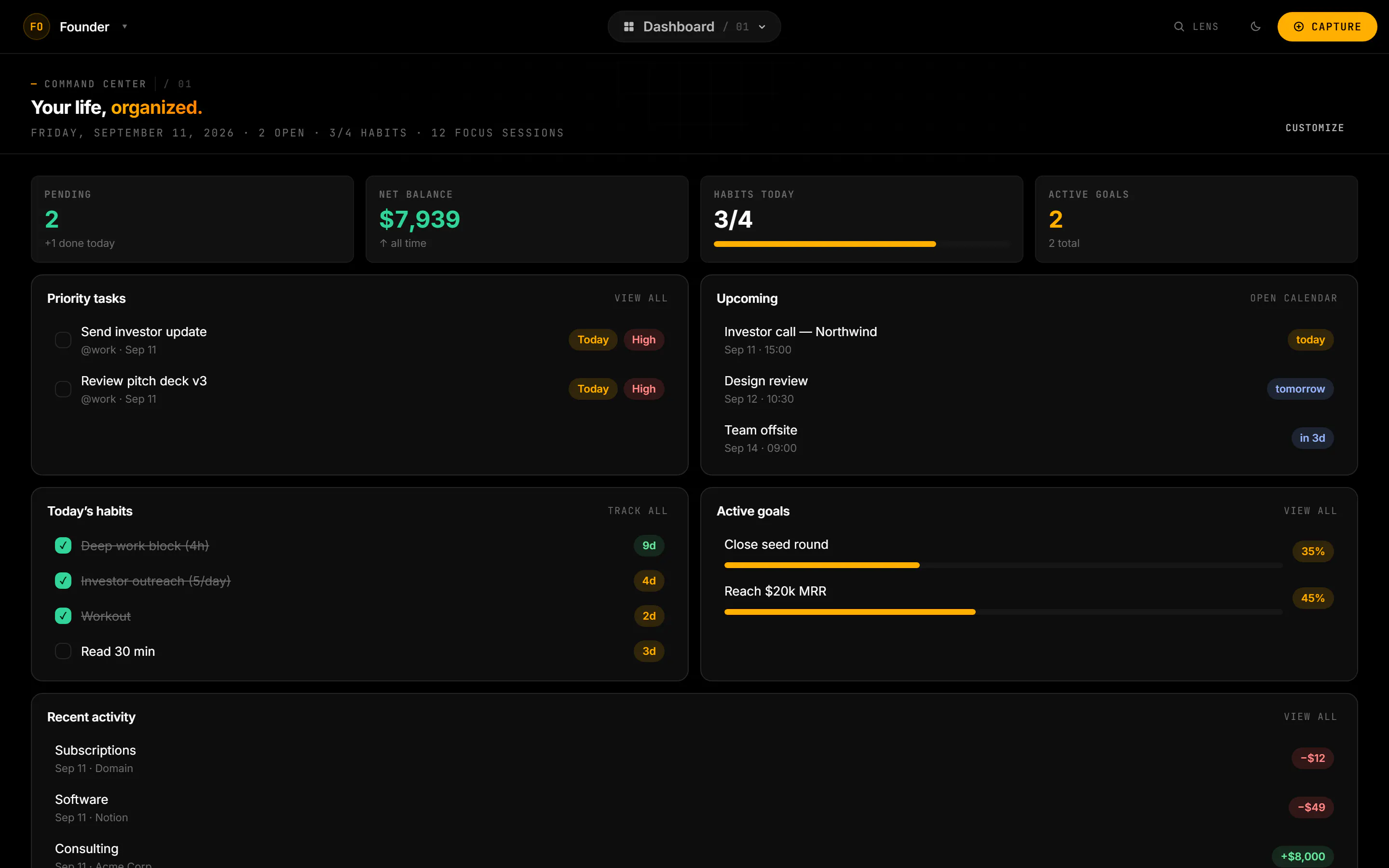The width and height of the screenshot is (1389, 868).
Task: Click the Habits Today progress bar
Action: [x=861, y=244]
